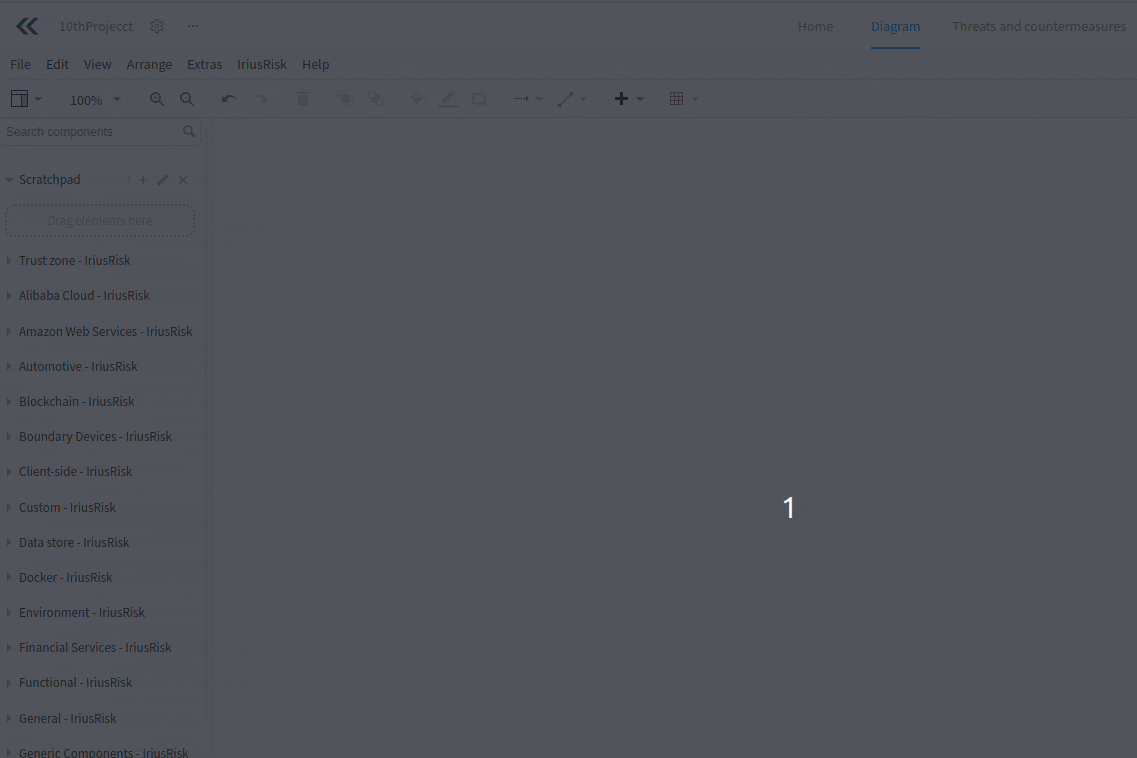The width and height of the screenshot is (1137, 758).
Task: Click the Scratchpad edit pencil icon
Action: (163, 180)
